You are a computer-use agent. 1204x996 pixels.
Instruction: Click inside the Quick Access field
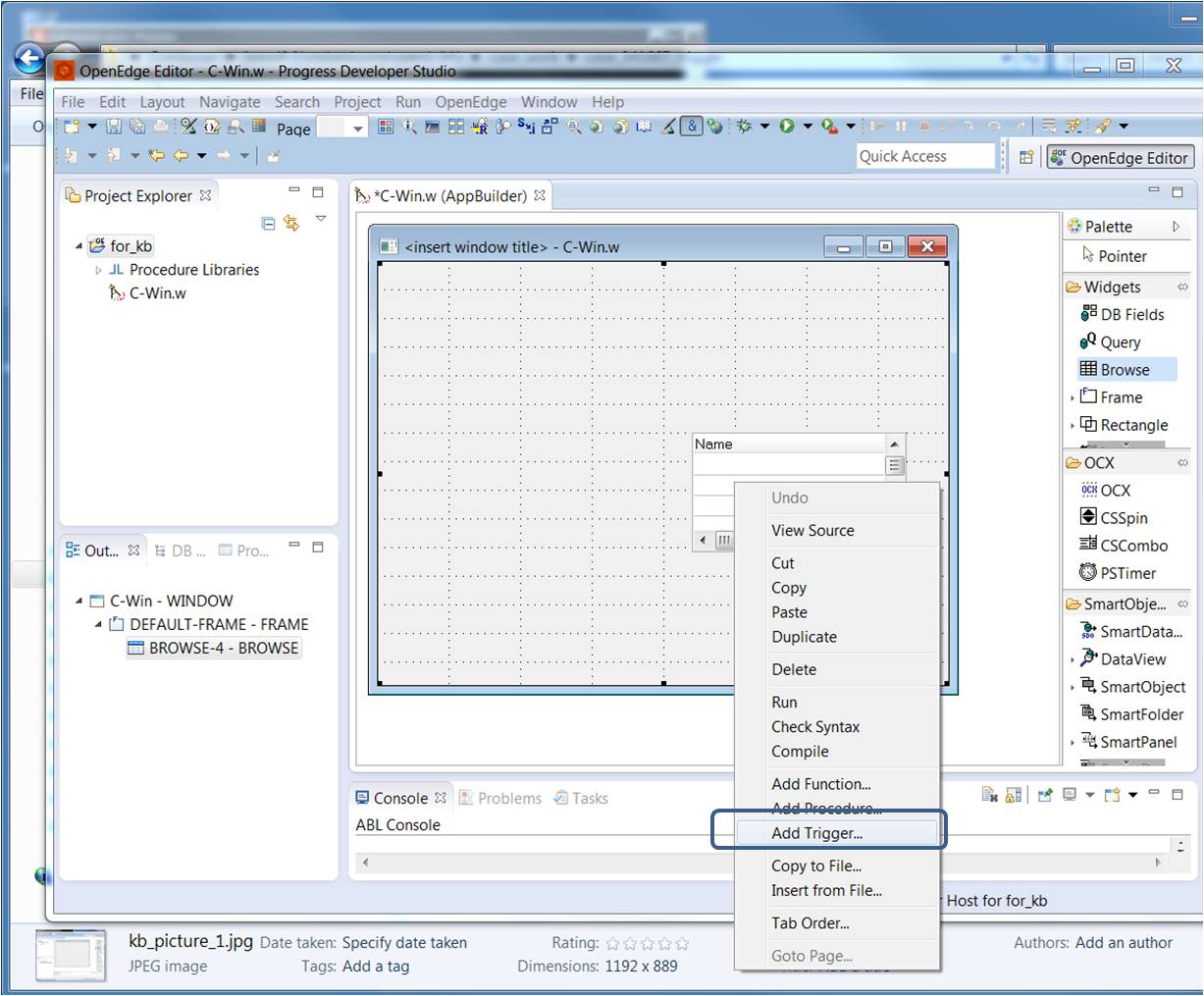coord(923,155)
